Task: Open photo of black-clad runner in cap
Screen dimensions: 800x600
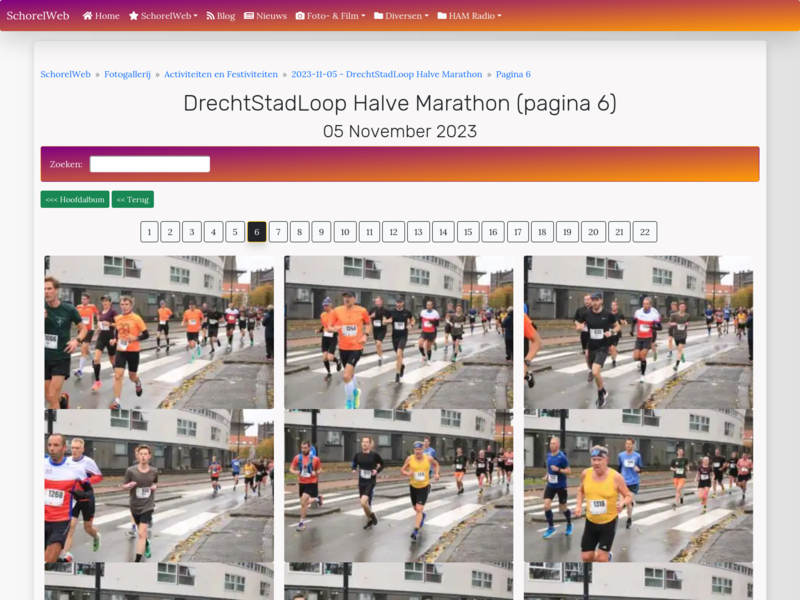Action: (638, 332)
